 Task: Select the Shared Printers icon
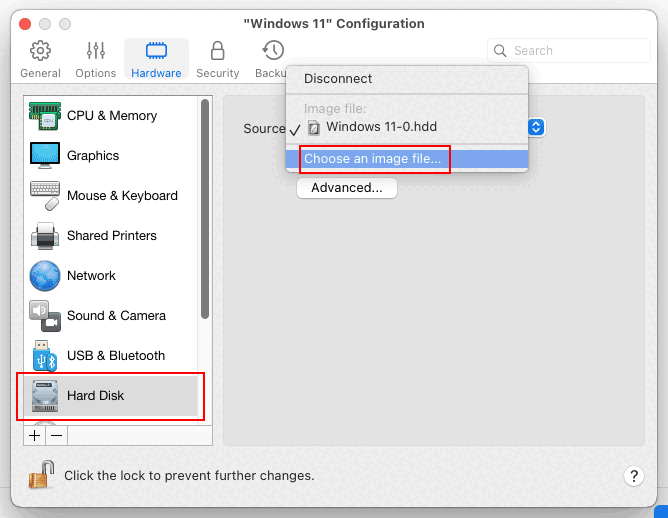(45, 236)
